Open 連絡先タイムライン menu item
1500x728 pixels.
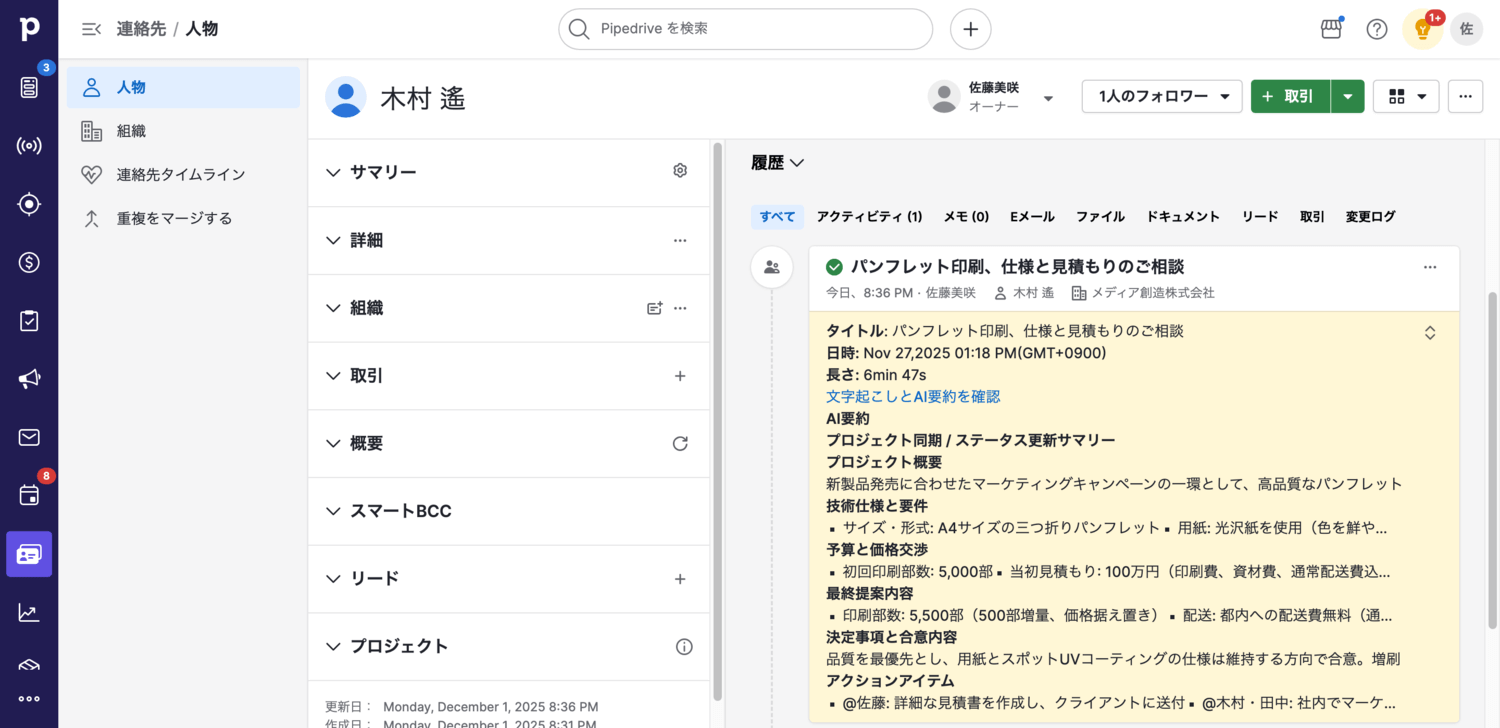click(x=183, y=174)
